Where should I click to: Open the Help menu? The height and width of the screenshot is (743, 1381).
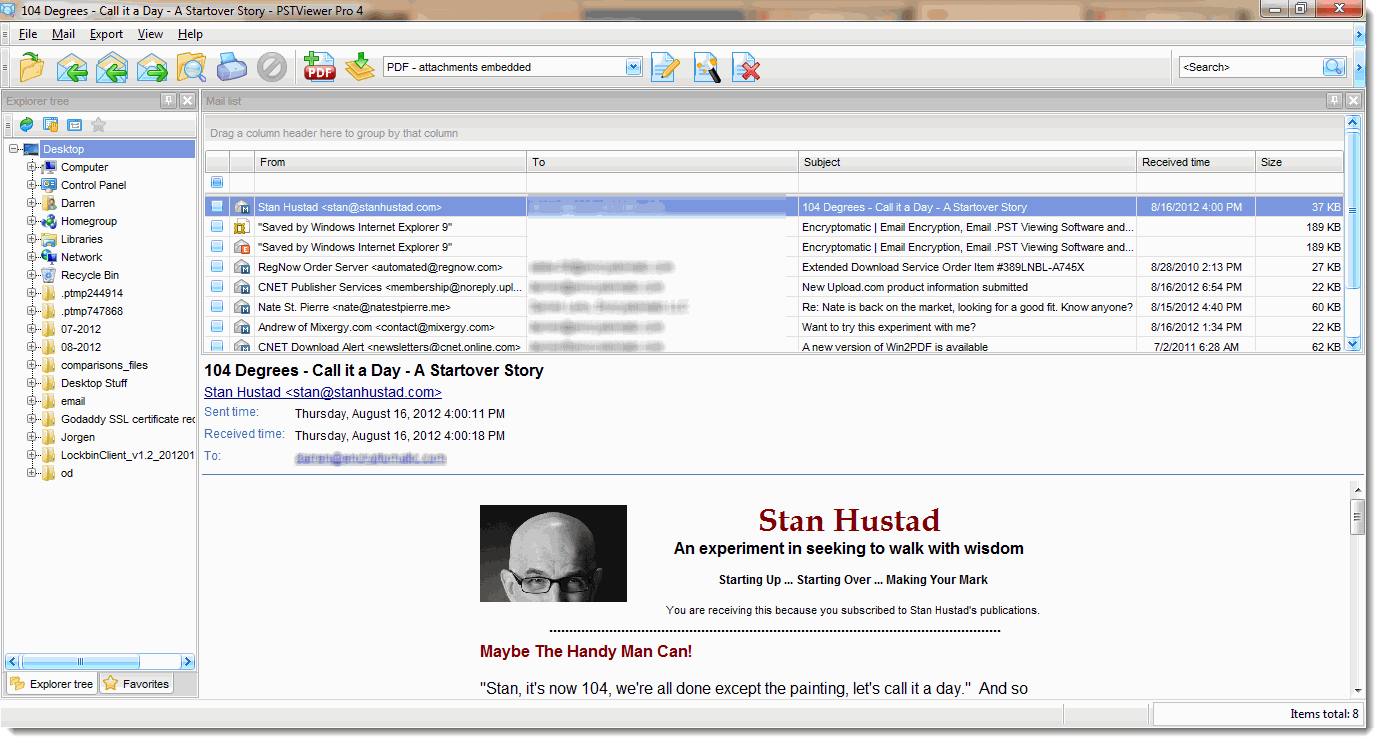pyautogui.click(x=190, y=34)
